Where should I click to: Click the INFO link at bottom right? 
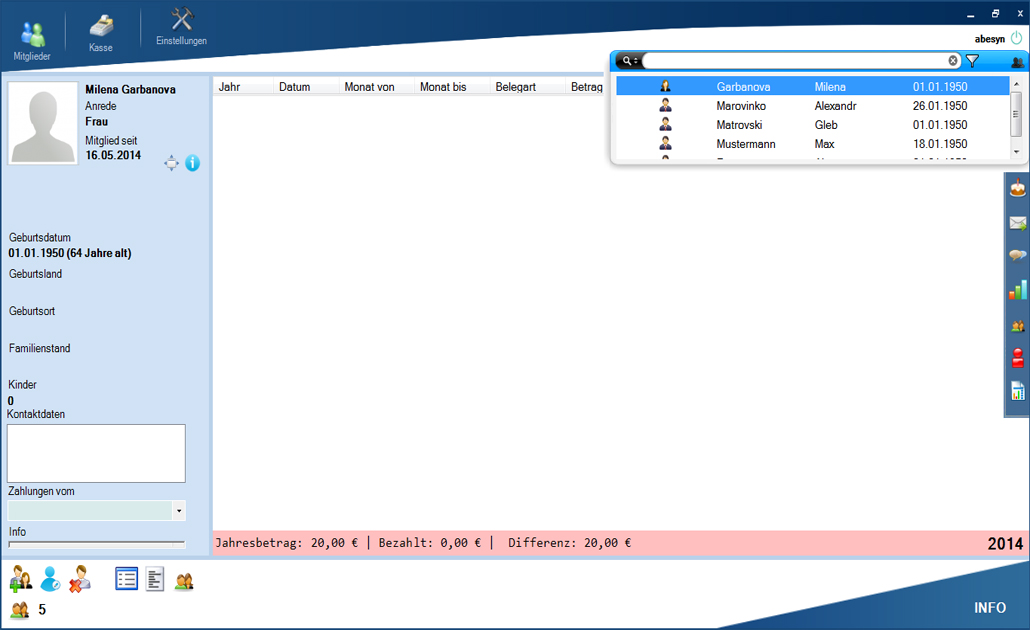[990, 608]
